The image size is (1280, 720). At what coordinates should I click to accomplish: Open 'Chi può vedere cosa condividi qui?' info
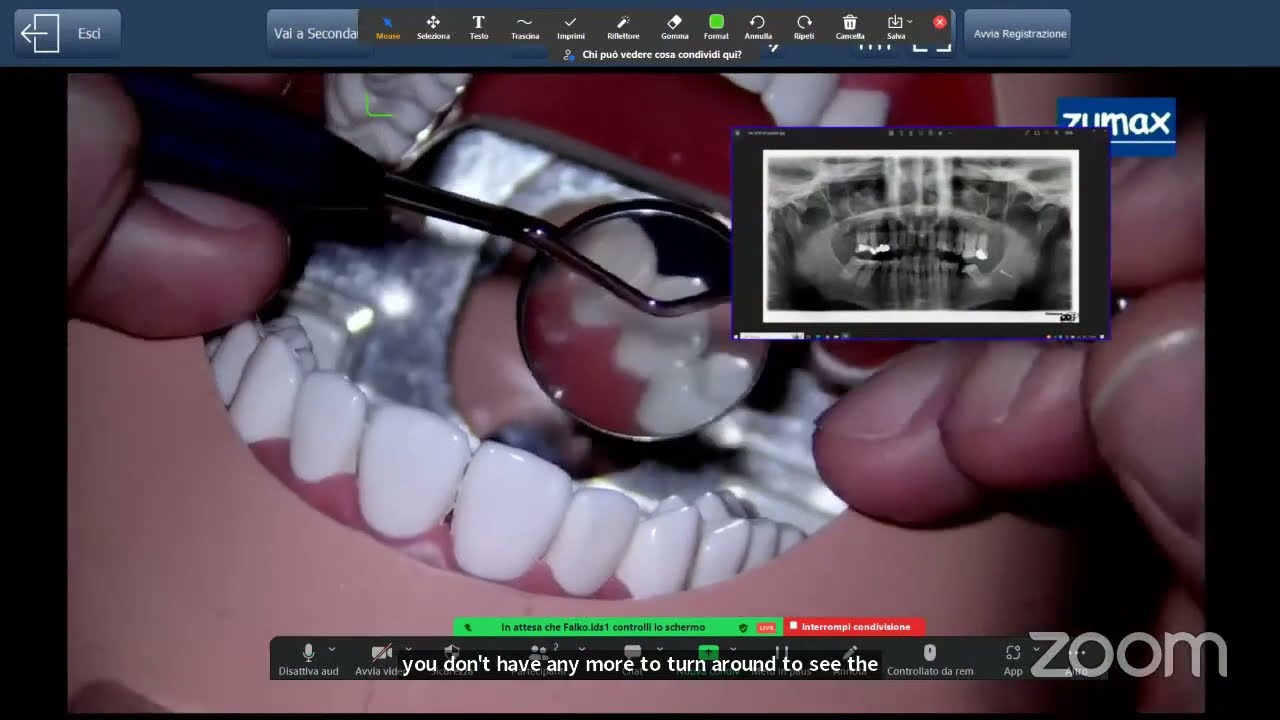653,55
